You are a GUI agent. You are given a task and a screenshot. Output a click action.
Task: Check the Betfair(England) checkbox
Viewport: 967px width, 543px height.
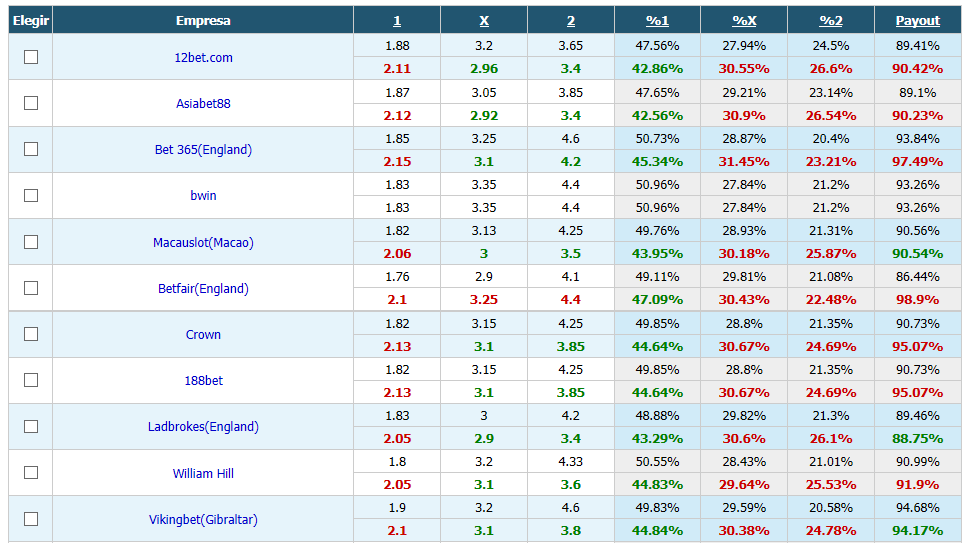pos(31,288)
